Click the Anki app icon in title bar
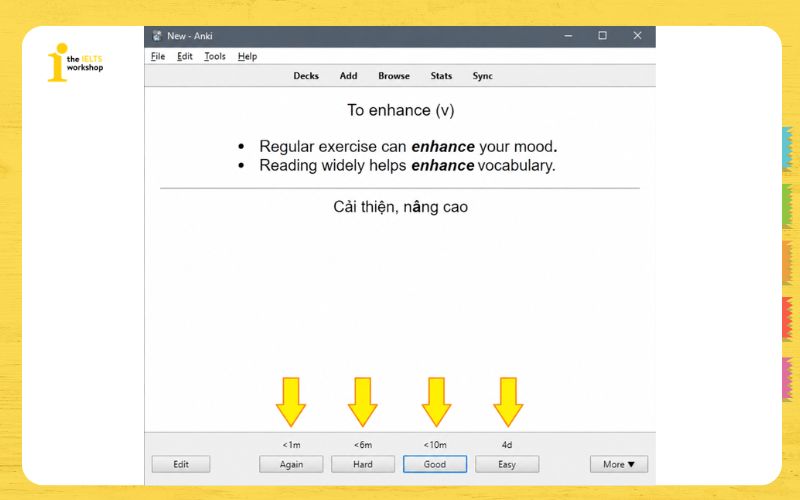This screenshot has width=800, height=500. tap(157, 36)
